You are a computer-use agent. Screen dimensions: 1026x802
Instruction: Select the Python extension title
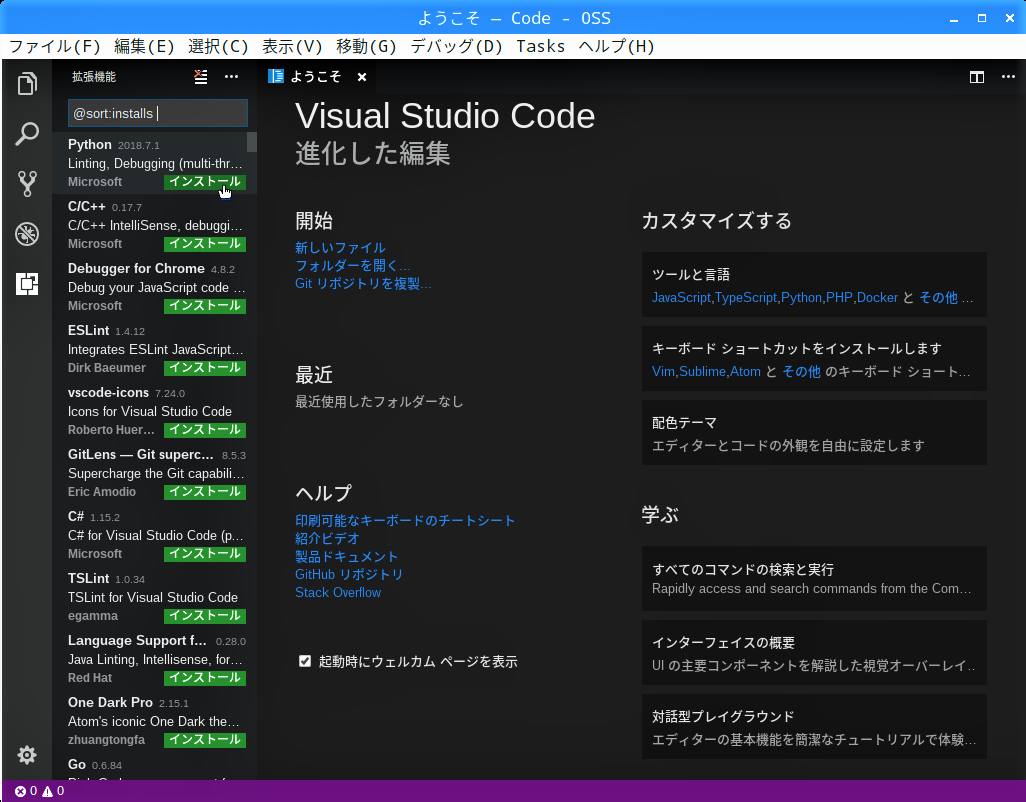click(x=90, y=145)
